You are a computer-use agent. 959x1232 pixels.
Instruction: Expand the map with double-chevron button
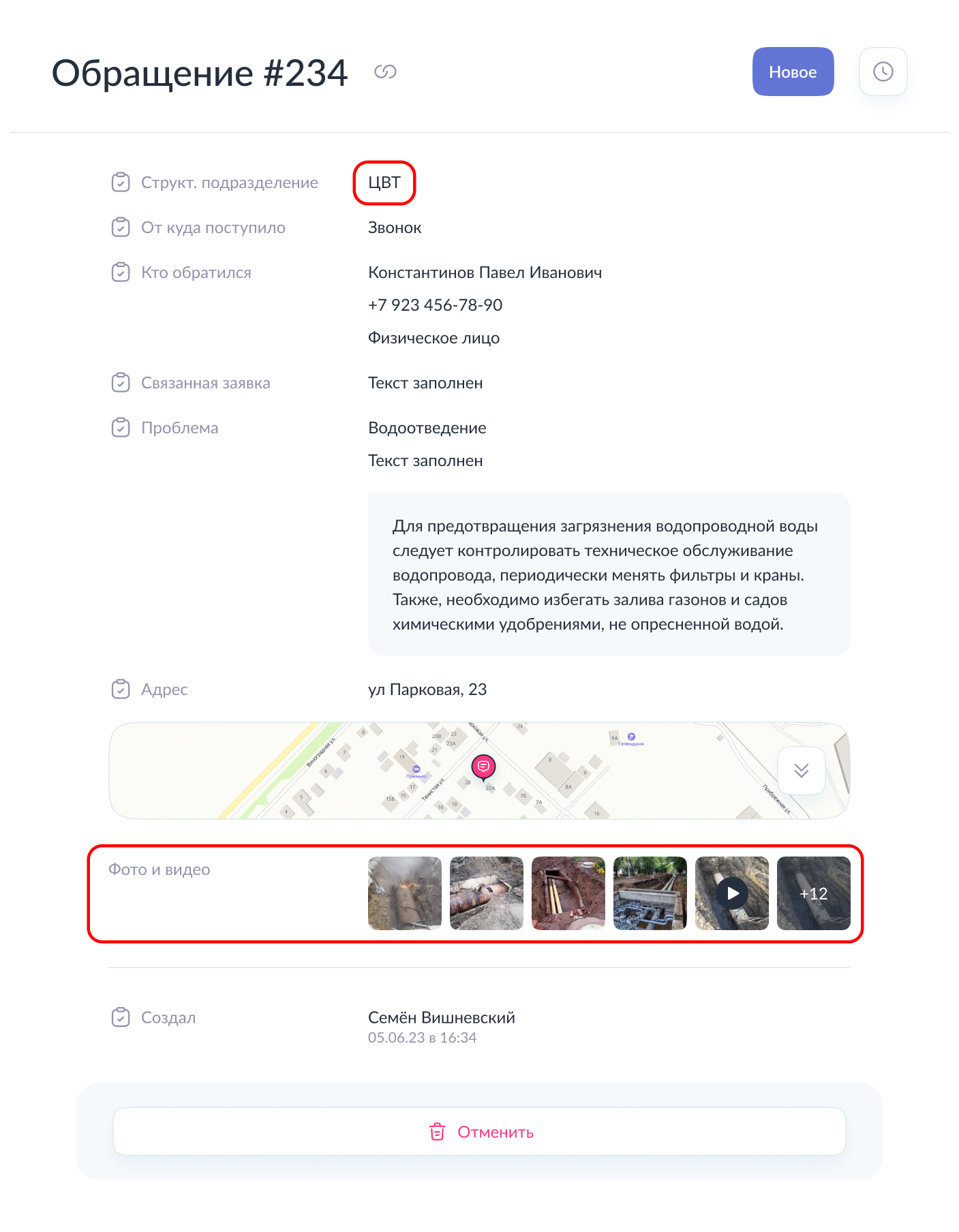pyautogui.click(x=802, y=771)
